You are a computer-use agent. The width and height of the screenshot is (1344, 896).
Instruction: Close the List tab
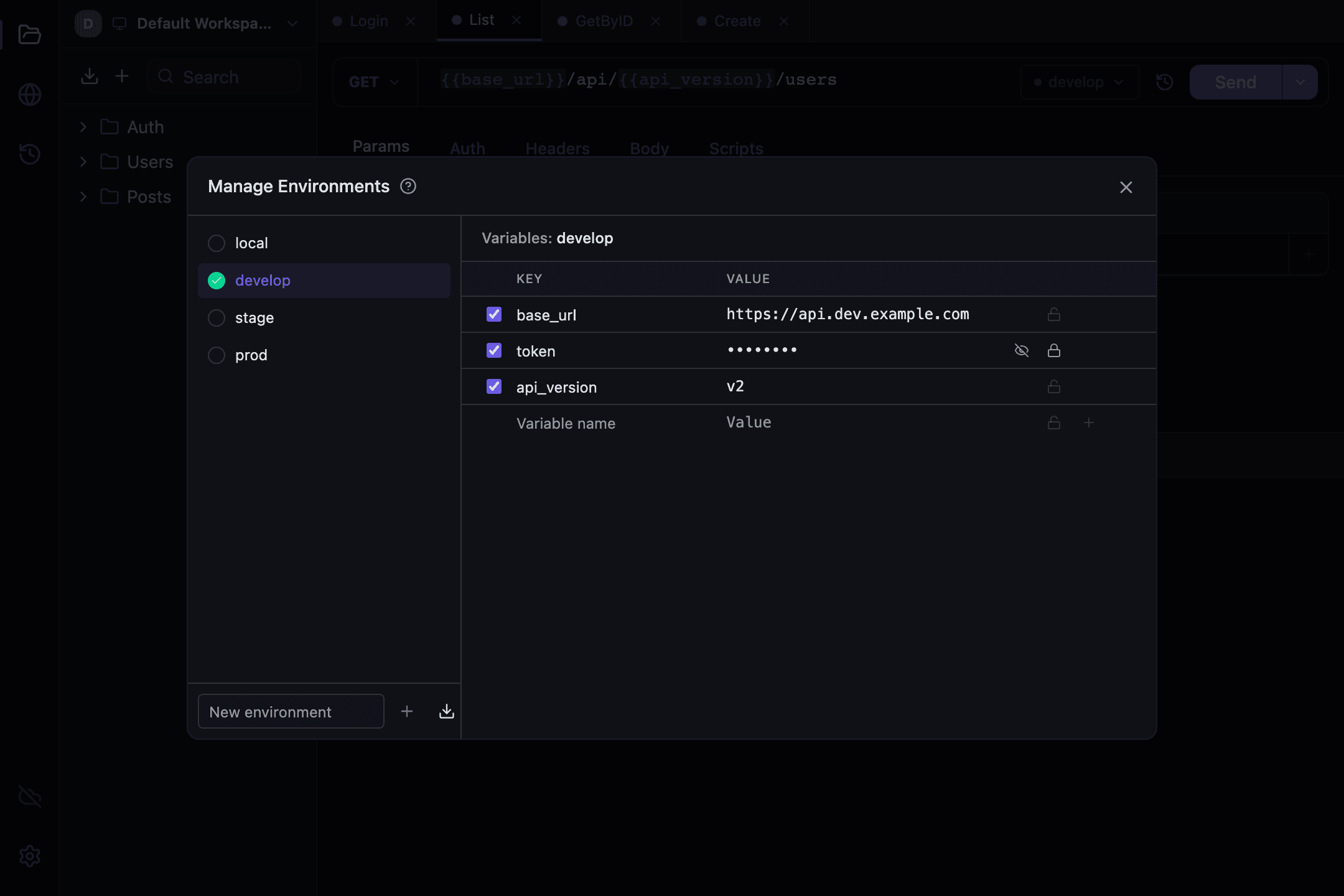tap(516, 20)
